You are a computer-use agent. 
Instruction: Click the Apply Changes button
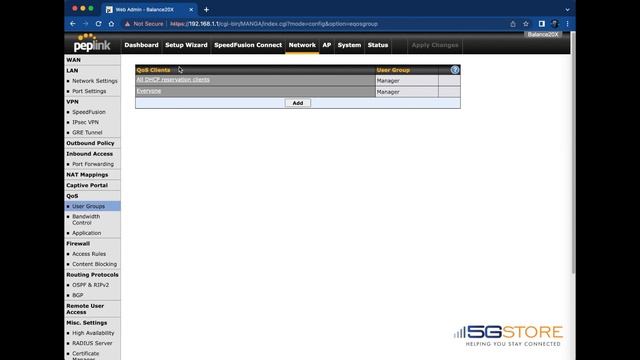435,45
